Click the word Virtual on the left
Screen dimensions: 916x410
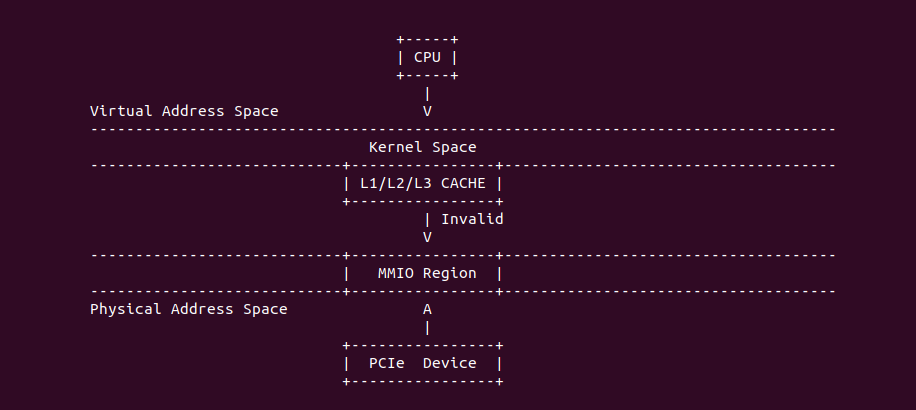pos(121,111)
